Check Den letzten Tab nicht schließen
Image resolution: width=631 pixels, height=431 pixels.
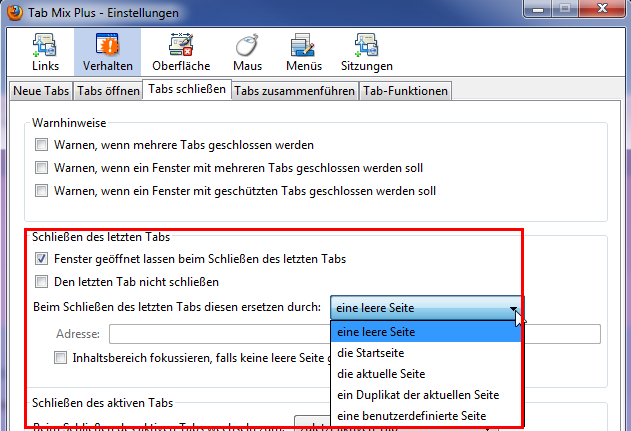41,282
